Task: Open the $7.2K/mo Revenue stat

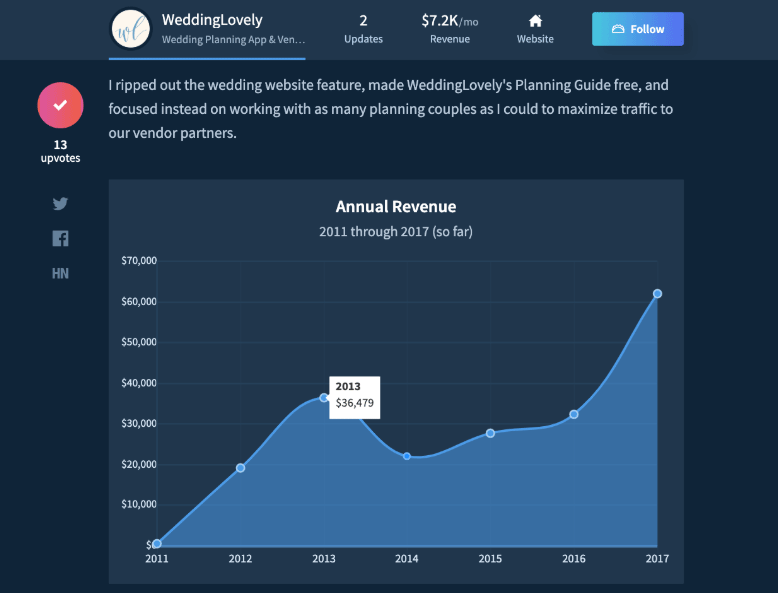Action: pyautogui.click(x=450, y=29)
